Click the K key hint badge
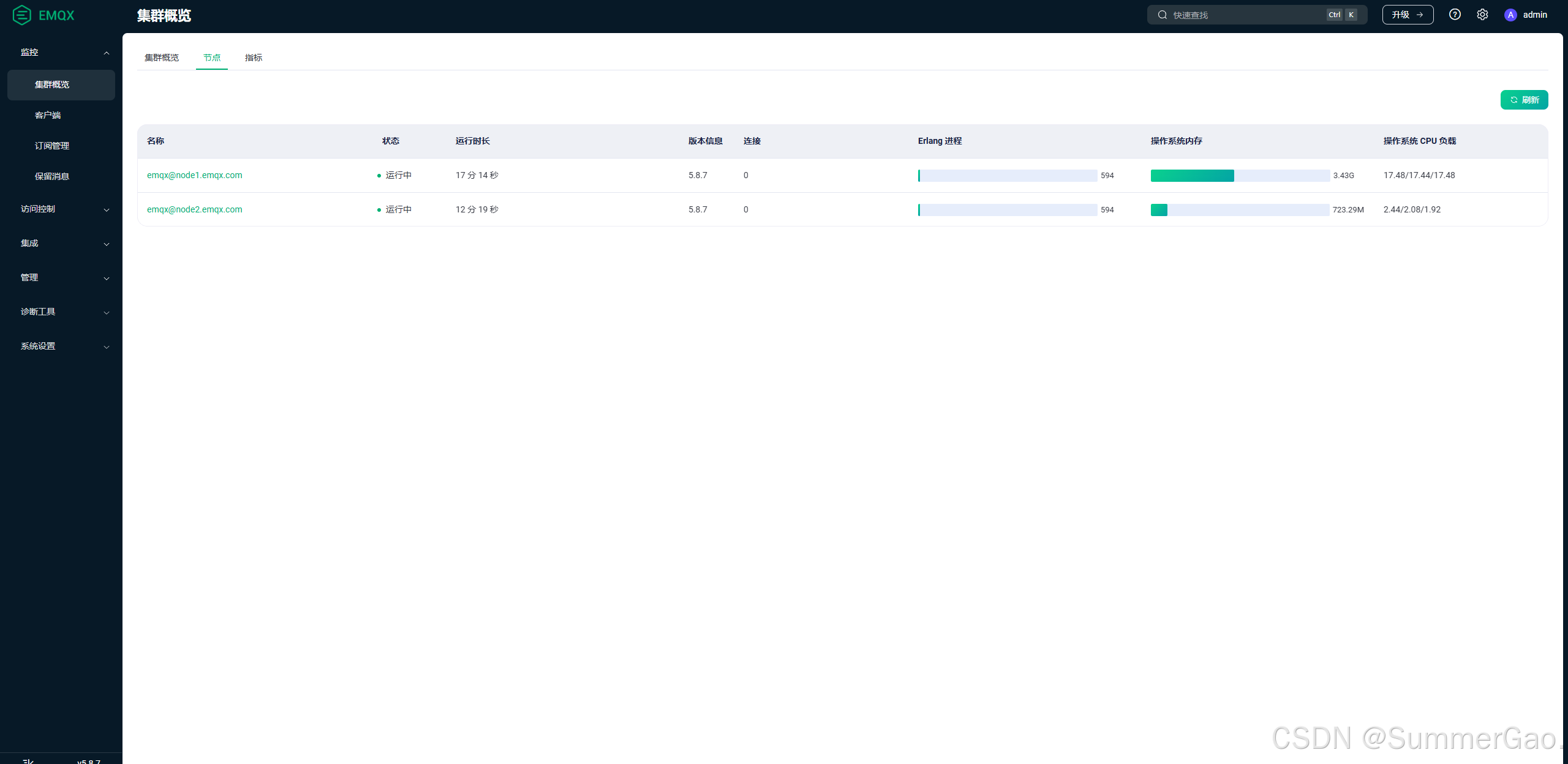 click(1351, 15)
